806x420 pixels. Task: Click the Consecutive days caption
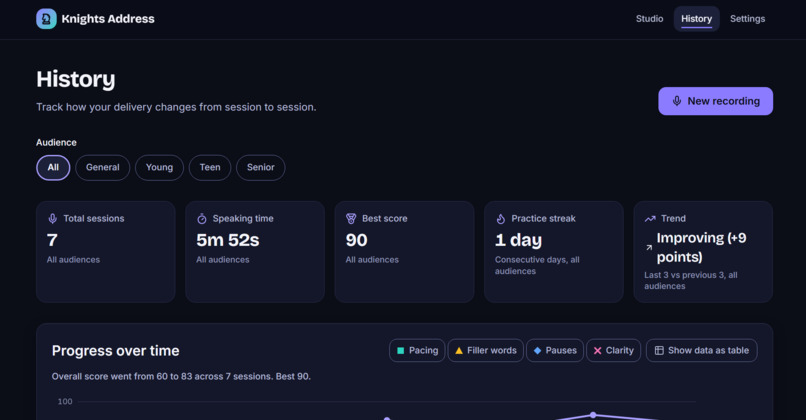(x=537, y=265)
